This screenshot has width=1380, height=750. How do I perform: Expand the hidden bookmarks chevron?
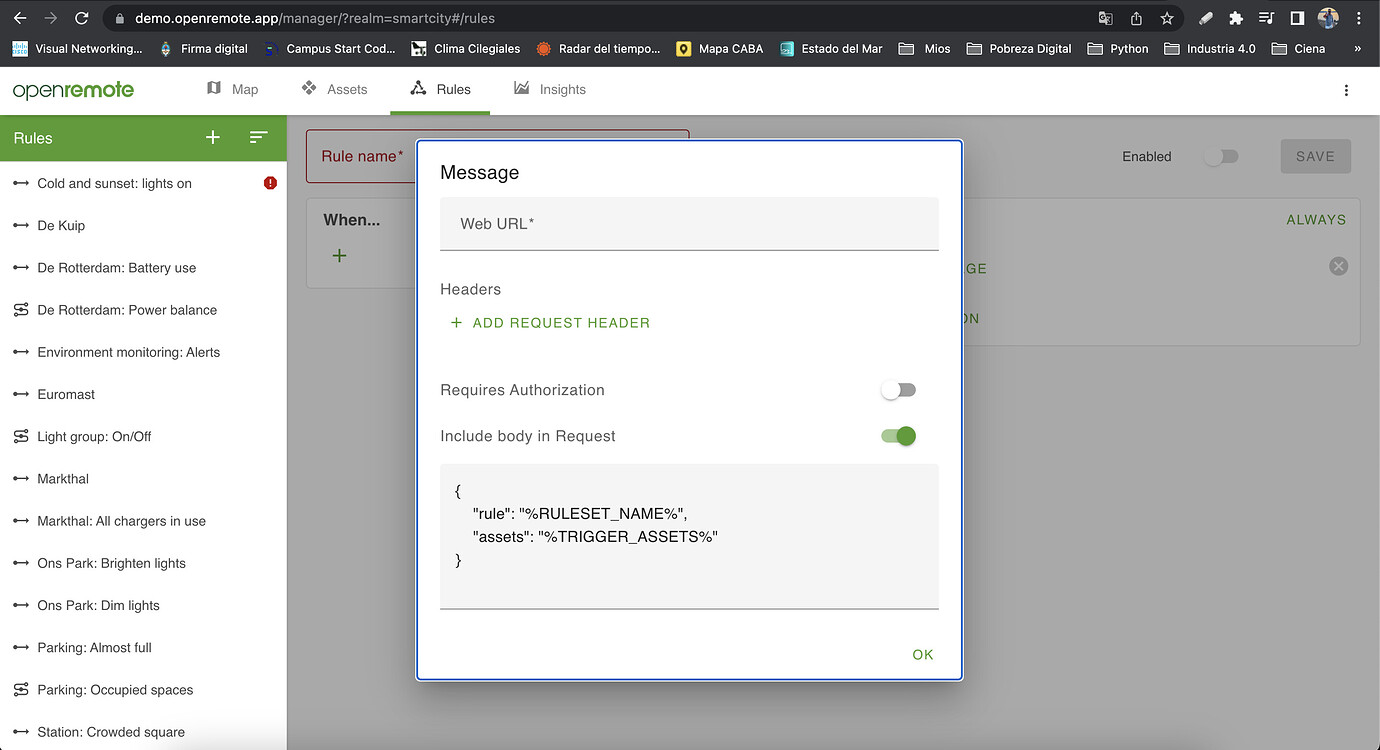coord(1358,48)
